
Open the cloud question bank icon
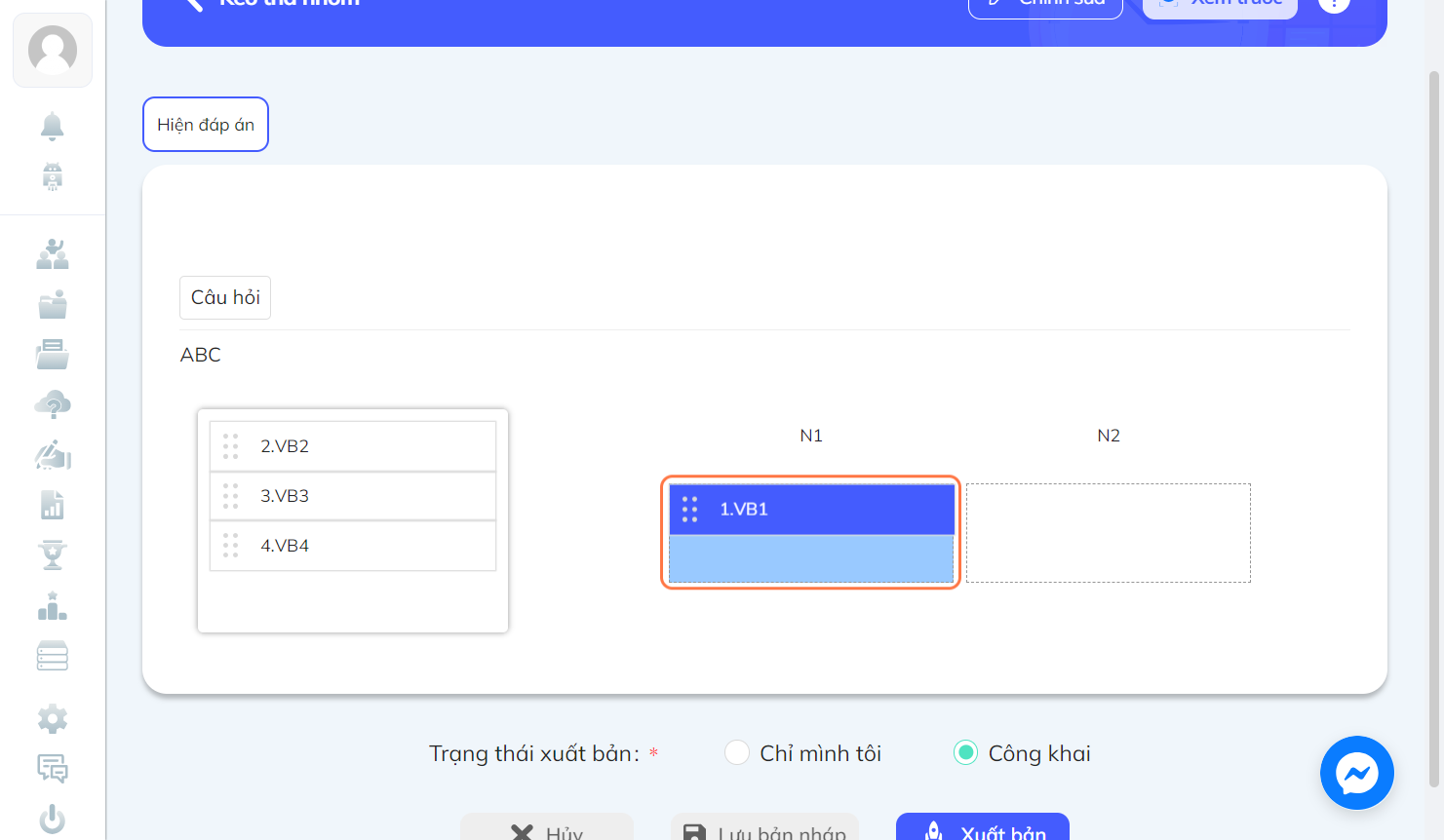pyautogui.click(x=53, y=404)
